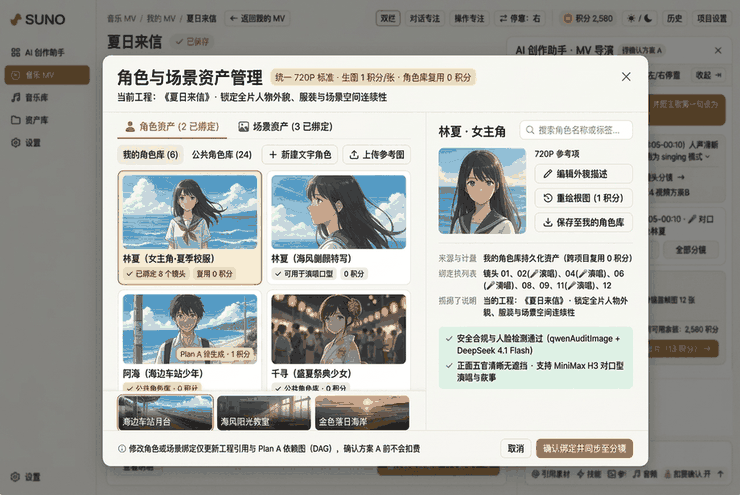Select the 林夏（女主角·夏季校服）character card
Image resolution: width=740 pixels, height=495 pixels.
(x=190, y=227)
